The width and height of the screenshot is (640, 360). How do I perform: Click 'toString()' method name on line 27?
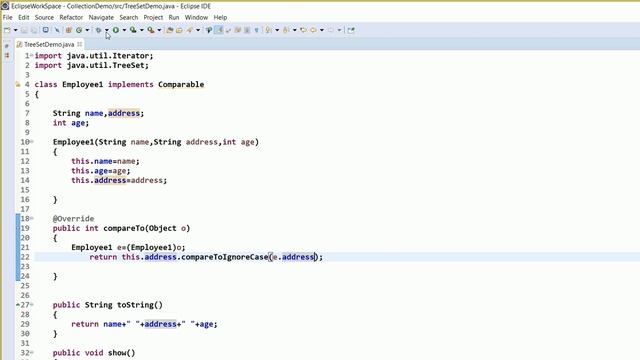coord(140,304)
